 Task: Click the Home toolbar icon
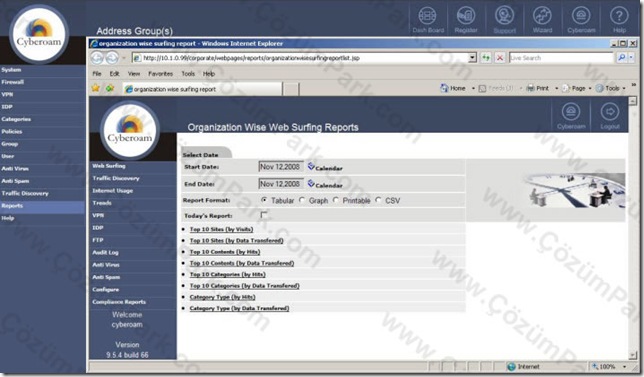click(x=444, y=88)
